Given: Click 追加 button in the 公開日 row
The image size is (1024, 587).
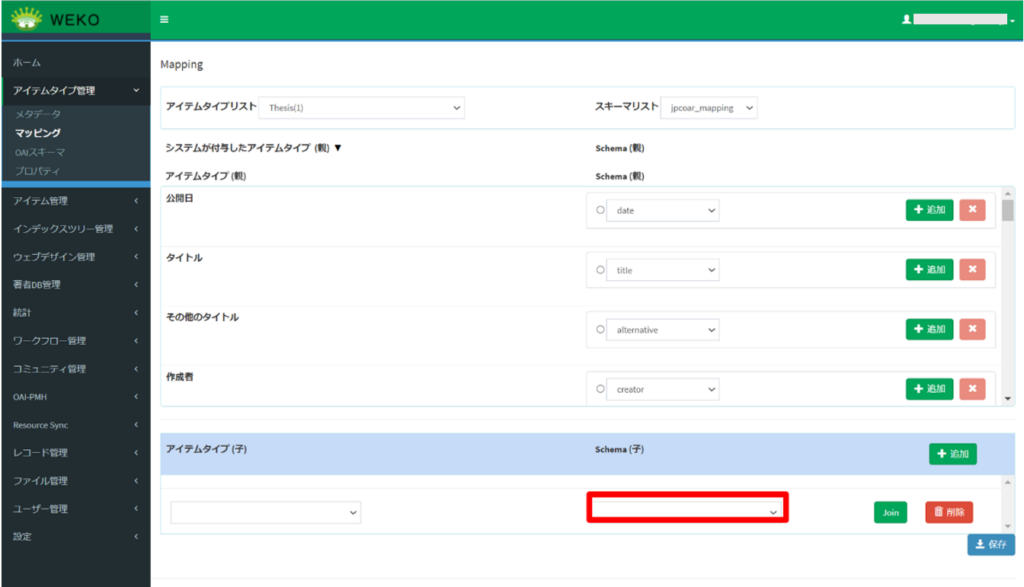Looking at the screenshot, I should click(x=929, y=210).
